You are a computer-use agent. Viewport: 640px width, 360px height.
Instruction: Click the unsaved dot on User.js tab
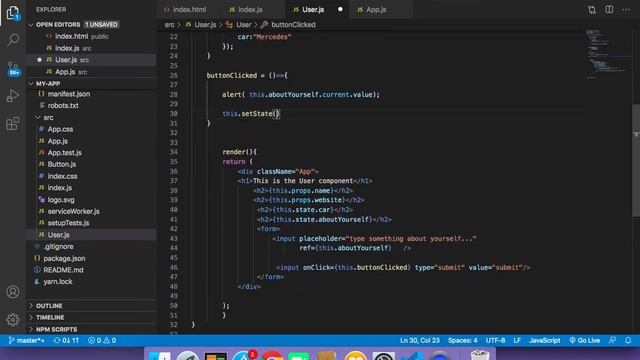pyautogui.click(x=340, y=9)
